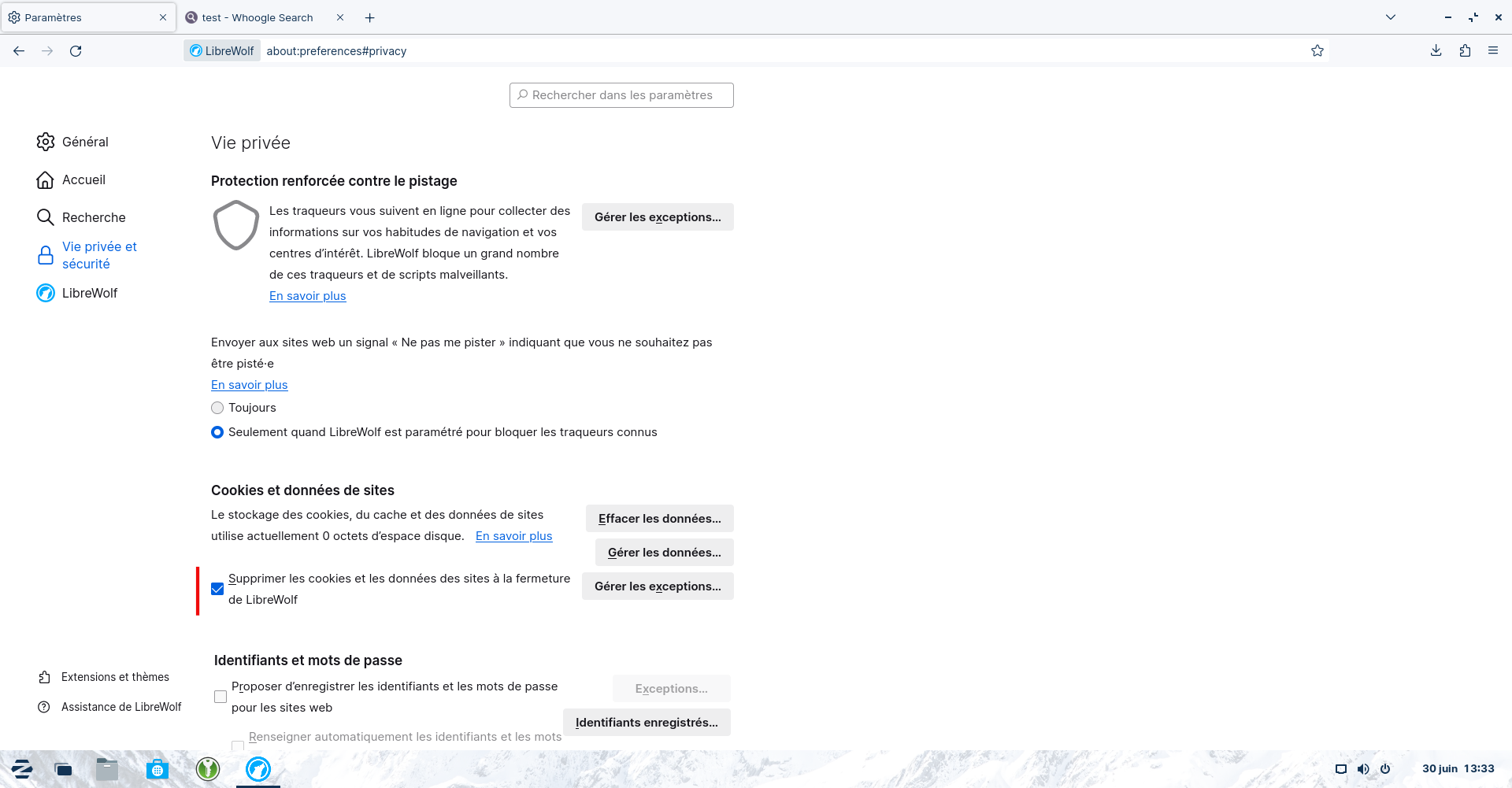Open the hamburger application menu
The image size is (1512, 788).
1493,51
